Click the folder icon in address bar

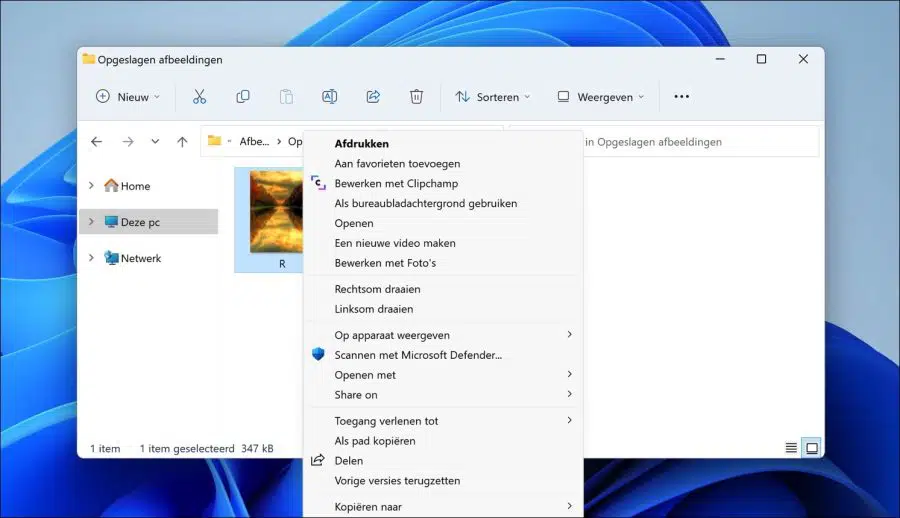pyautogui.click(x=214, y=141)
